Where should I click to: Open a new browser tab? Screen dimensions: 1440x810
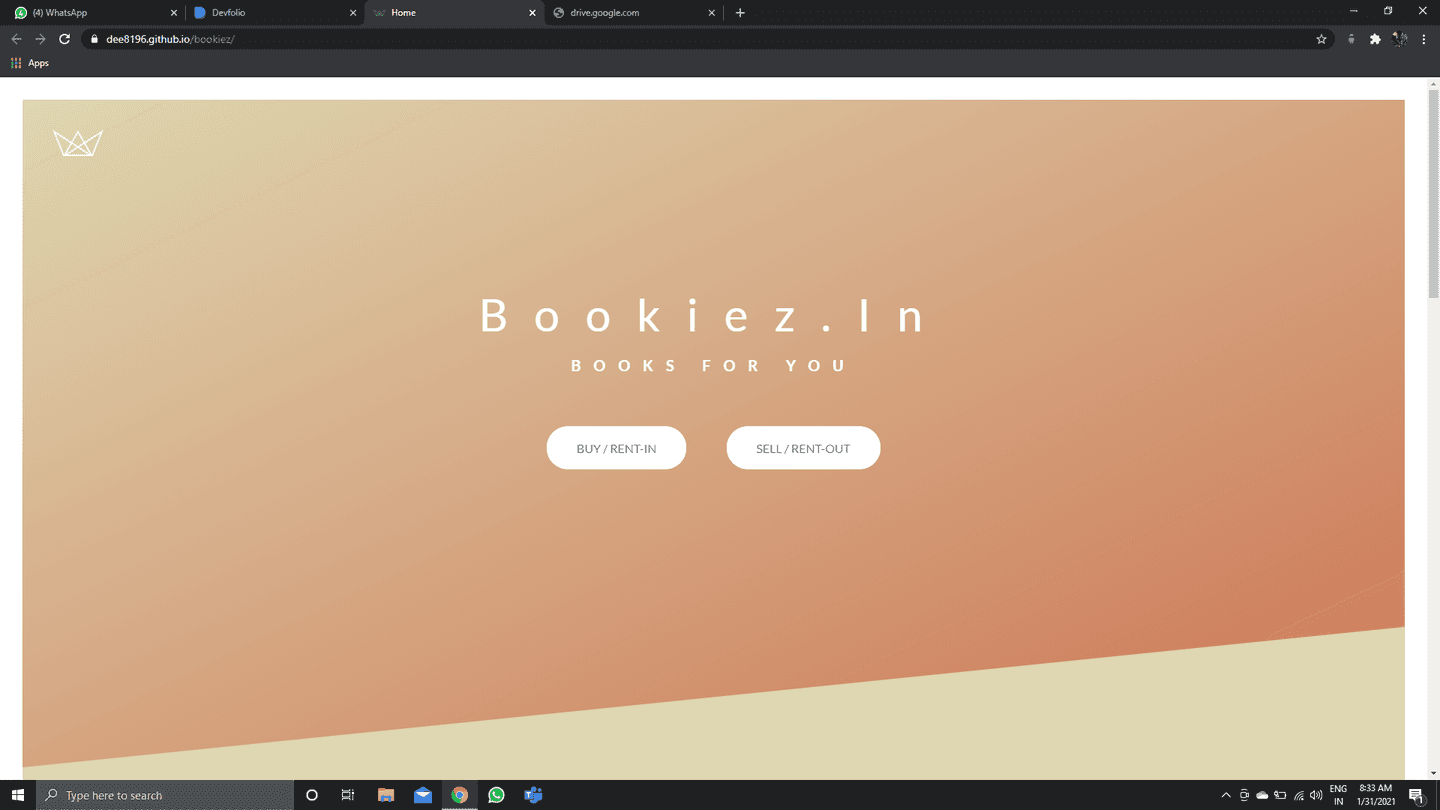(x=740, y=13)
